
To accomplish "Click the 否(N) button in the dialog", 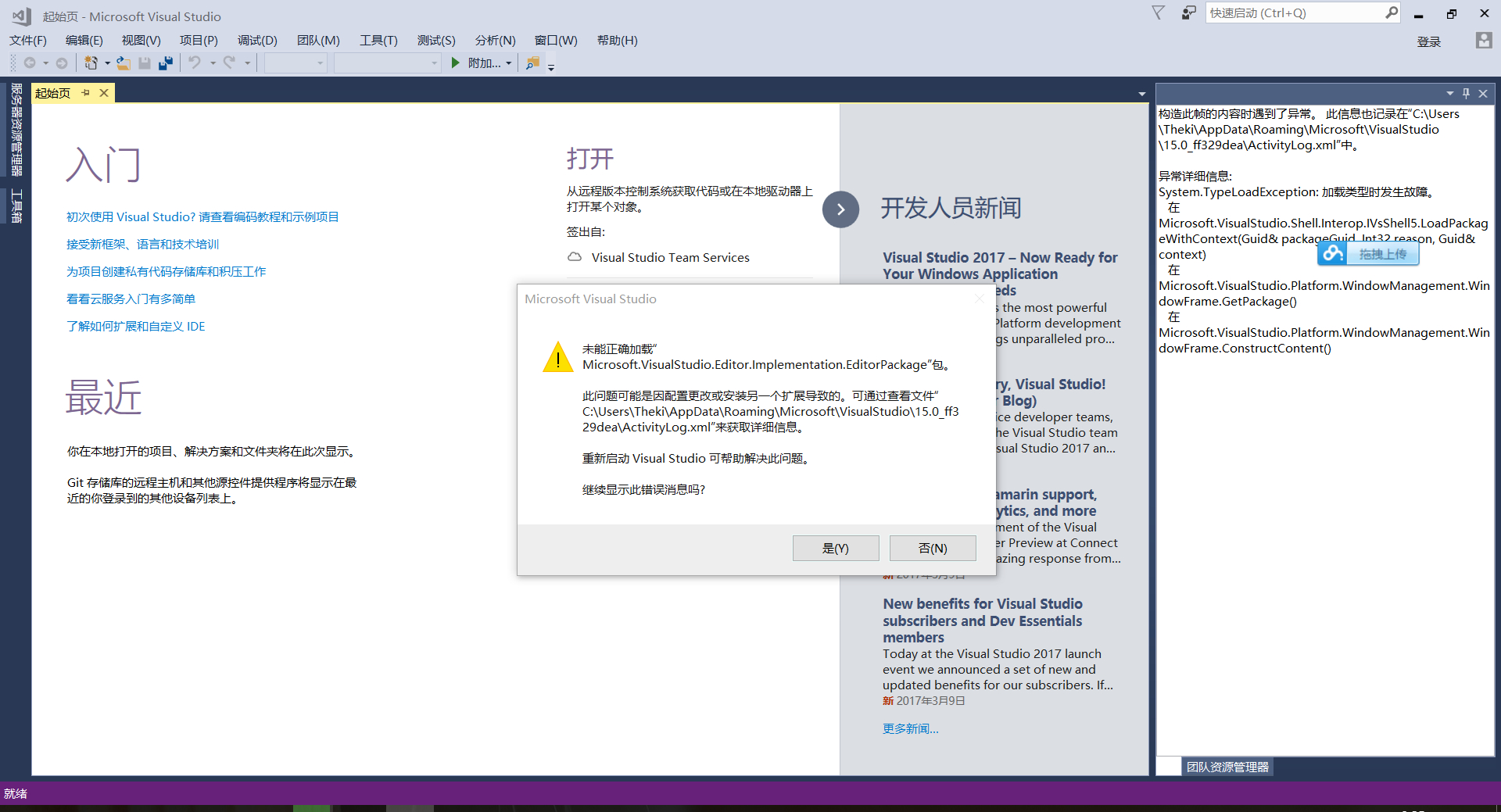I will pos(933,548).
